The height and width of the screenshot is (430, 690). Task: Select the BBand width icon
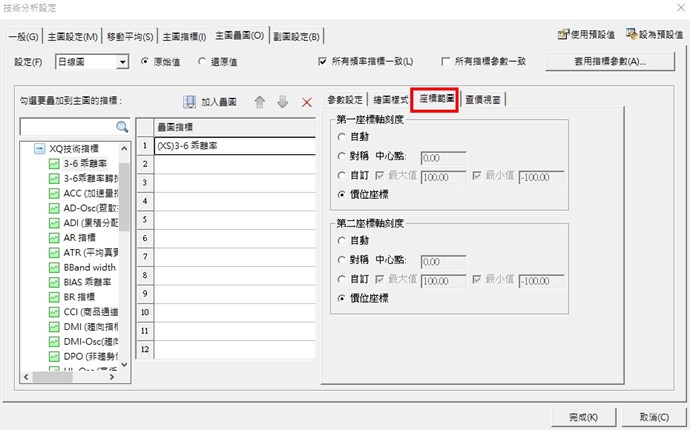(54, 268)
